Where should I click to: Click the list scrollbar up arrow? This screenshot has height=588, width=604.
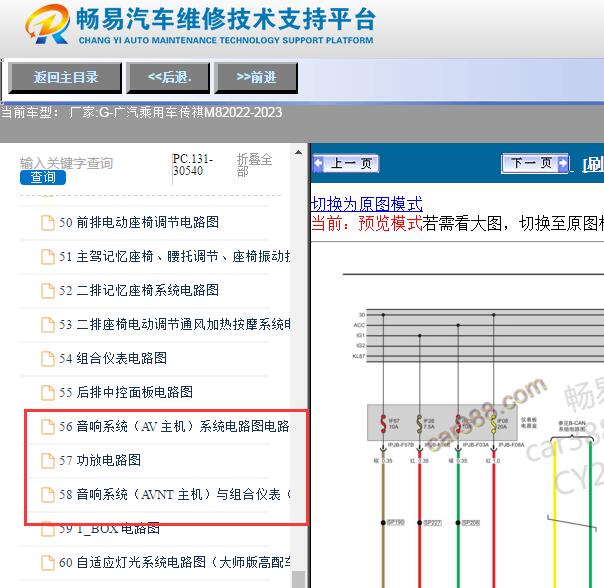coord(298,153)
